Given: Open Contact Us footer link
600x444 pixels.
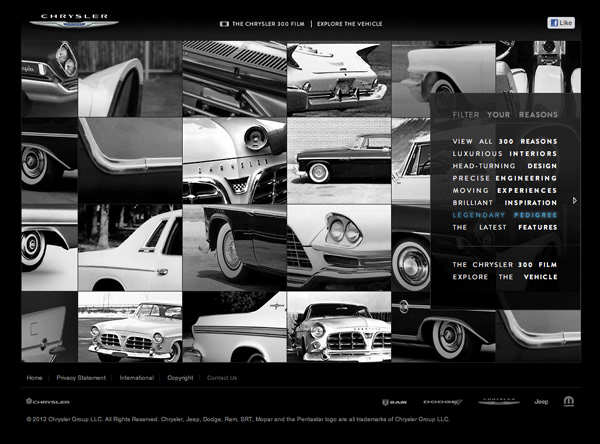Looking at the screenshot, I should tap(222, 378).
